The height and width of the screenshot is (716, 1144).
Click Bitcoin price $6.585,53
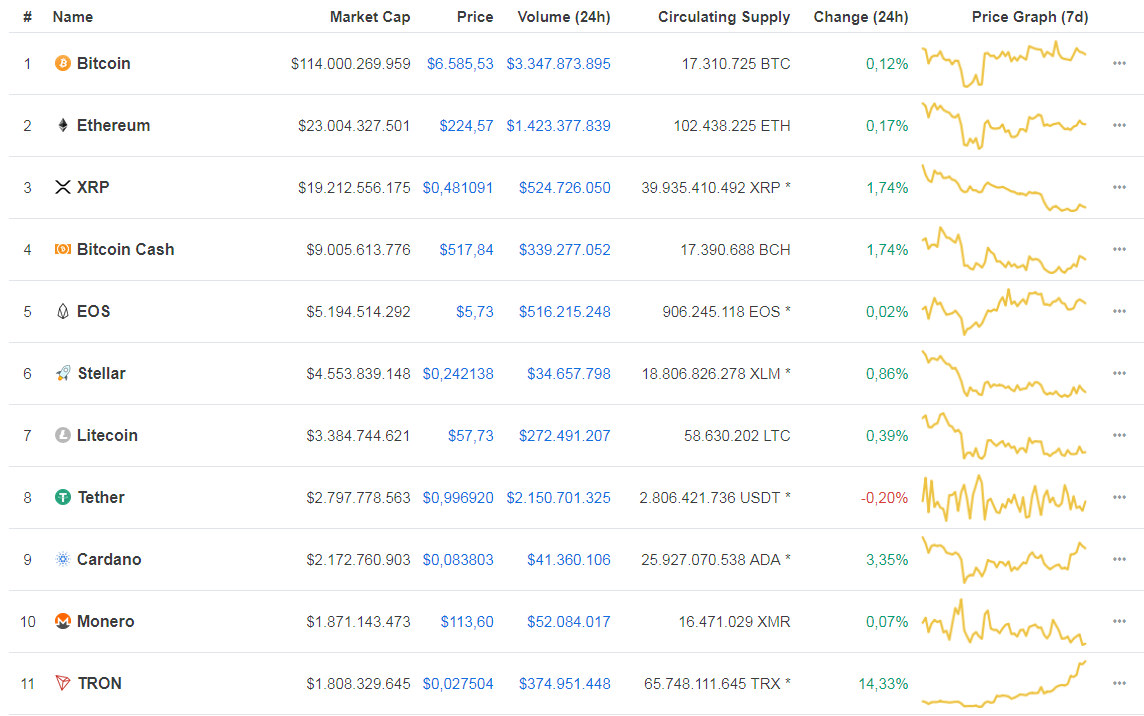pyautogui.click(x=460, y=64)
